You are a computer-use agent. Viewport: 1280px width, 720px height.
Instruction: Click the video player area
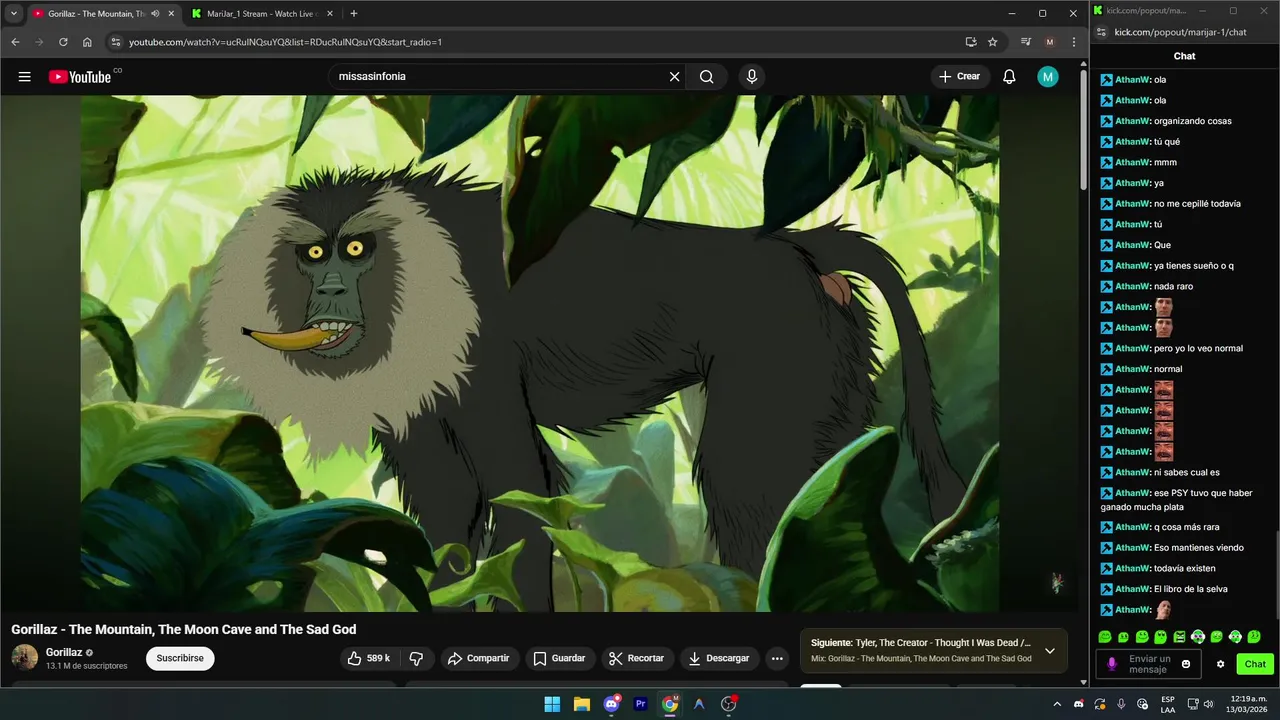point(540,353)
